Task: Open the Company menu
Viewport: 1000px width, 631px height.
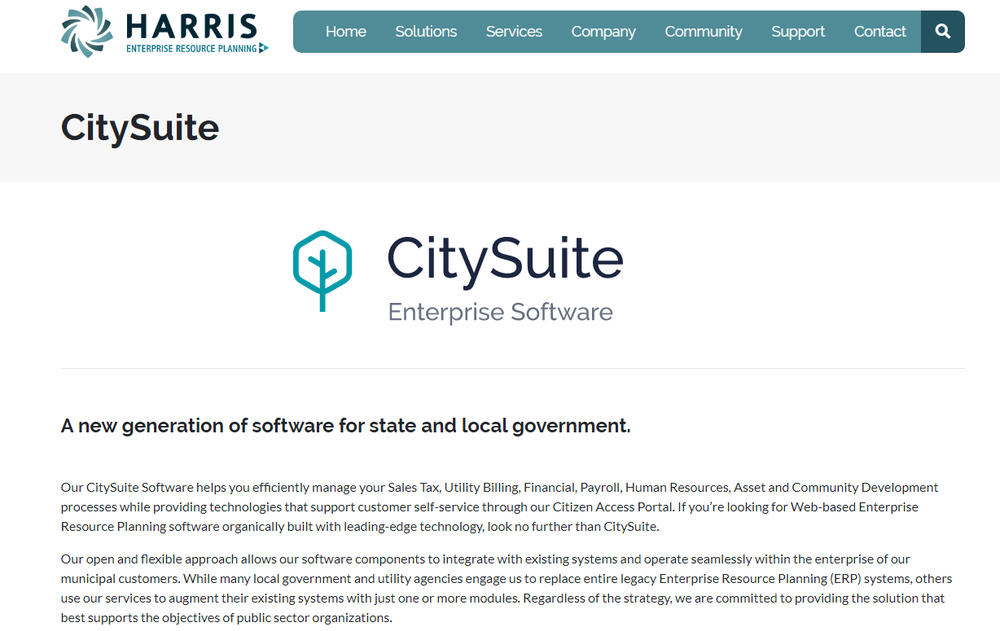Action: click(x=603, y=32)
